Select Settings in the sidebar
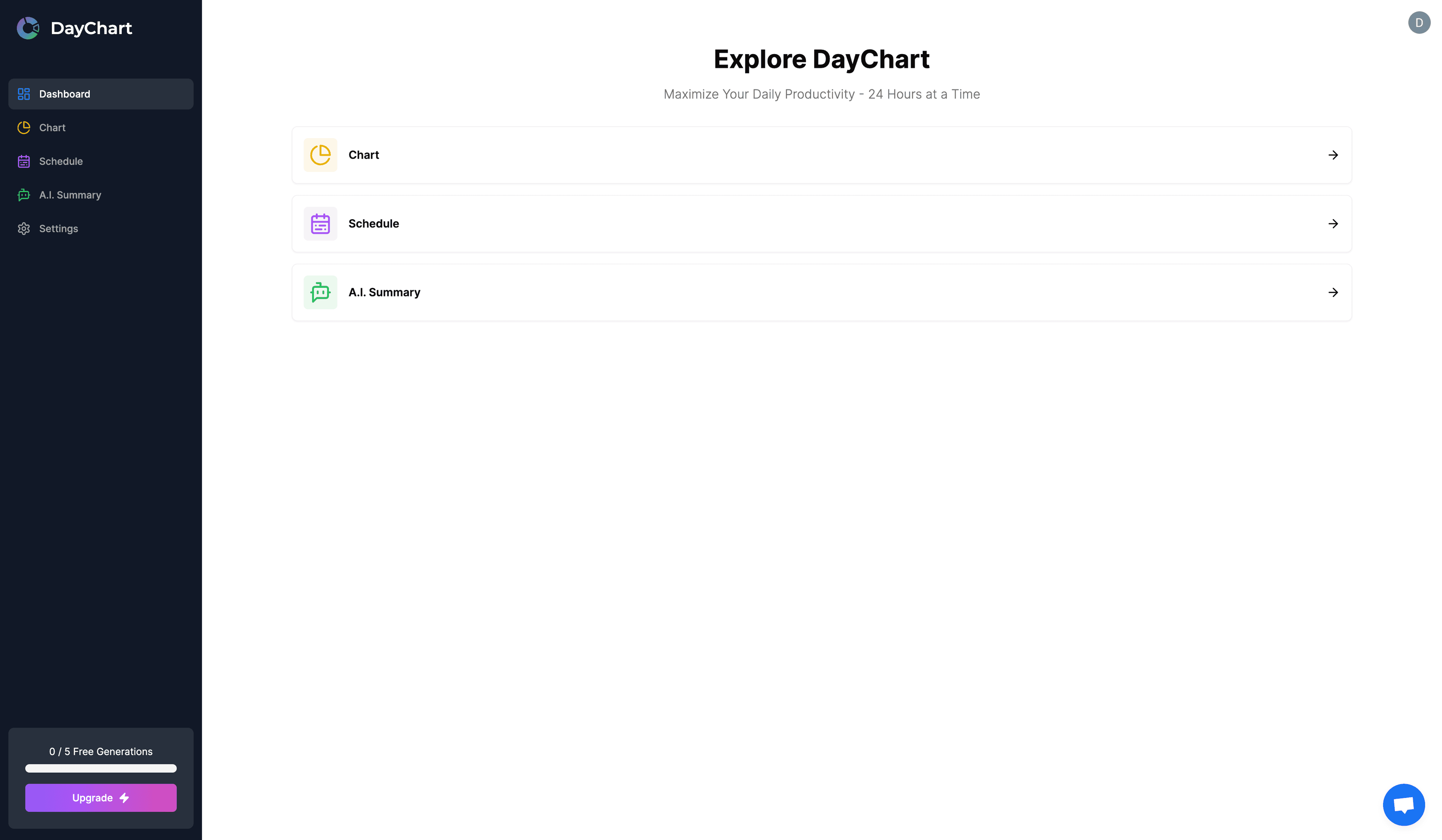This screenshot has height=840, width=1442. click(58, 229)
